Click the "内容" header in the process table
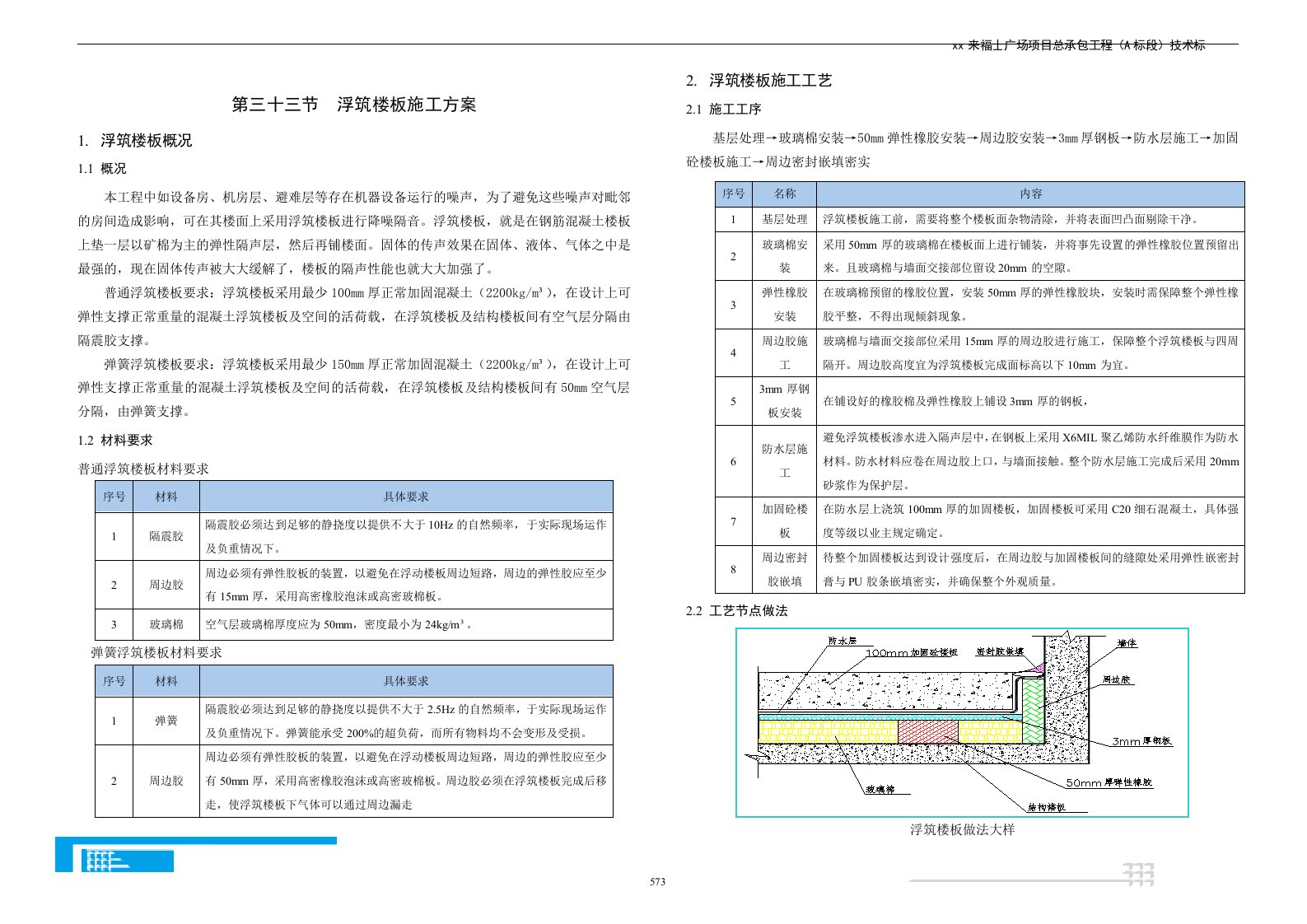 point(1030,194)
